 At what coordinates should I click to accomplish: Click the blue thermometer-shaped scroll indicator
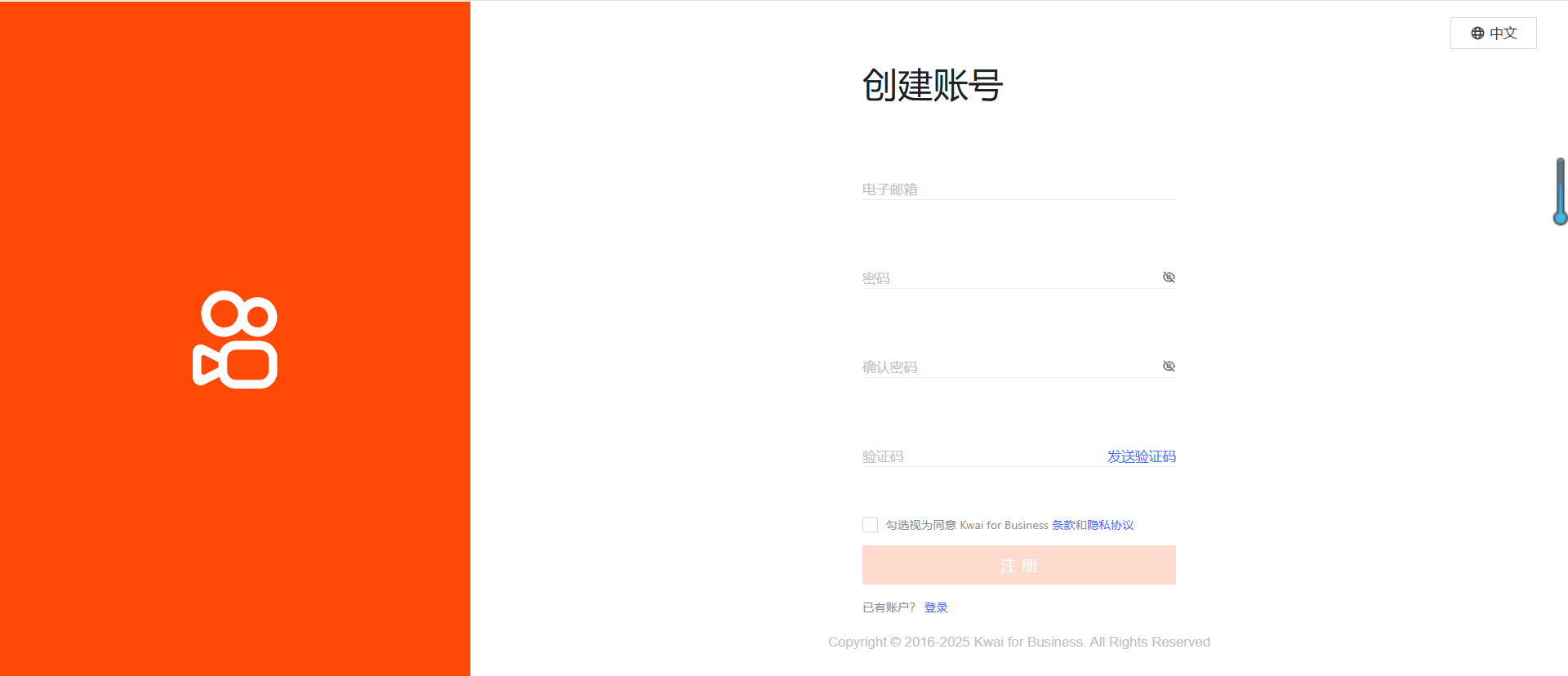(1560, 192)
